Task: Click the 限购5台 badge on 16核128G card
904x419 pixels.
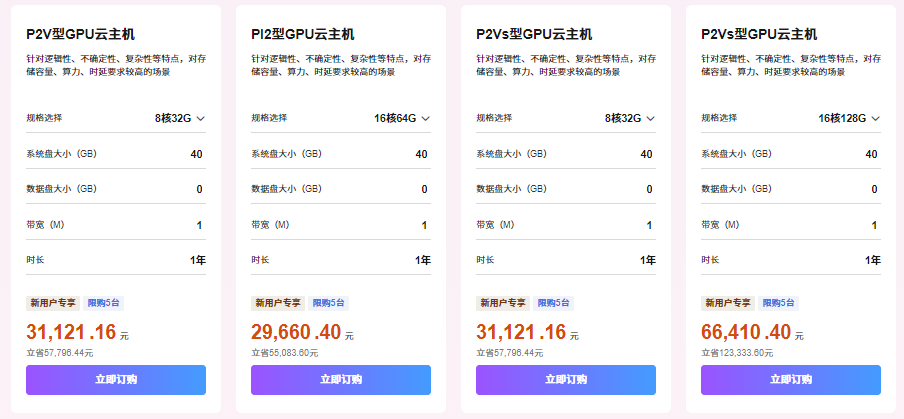Action: point(778,303)
